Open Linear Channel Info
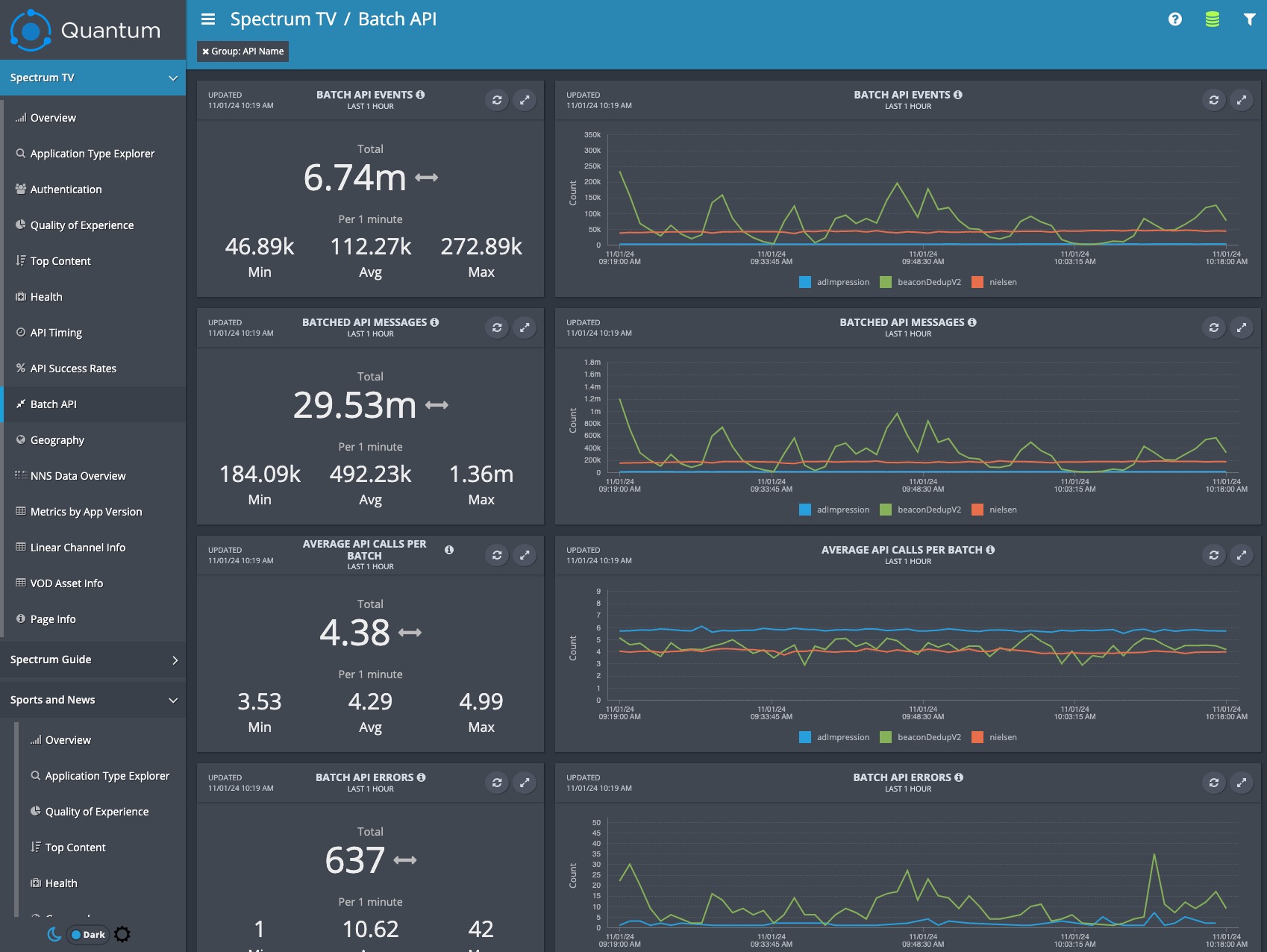This screenshot has height=952, width=1267. point(94,548)
